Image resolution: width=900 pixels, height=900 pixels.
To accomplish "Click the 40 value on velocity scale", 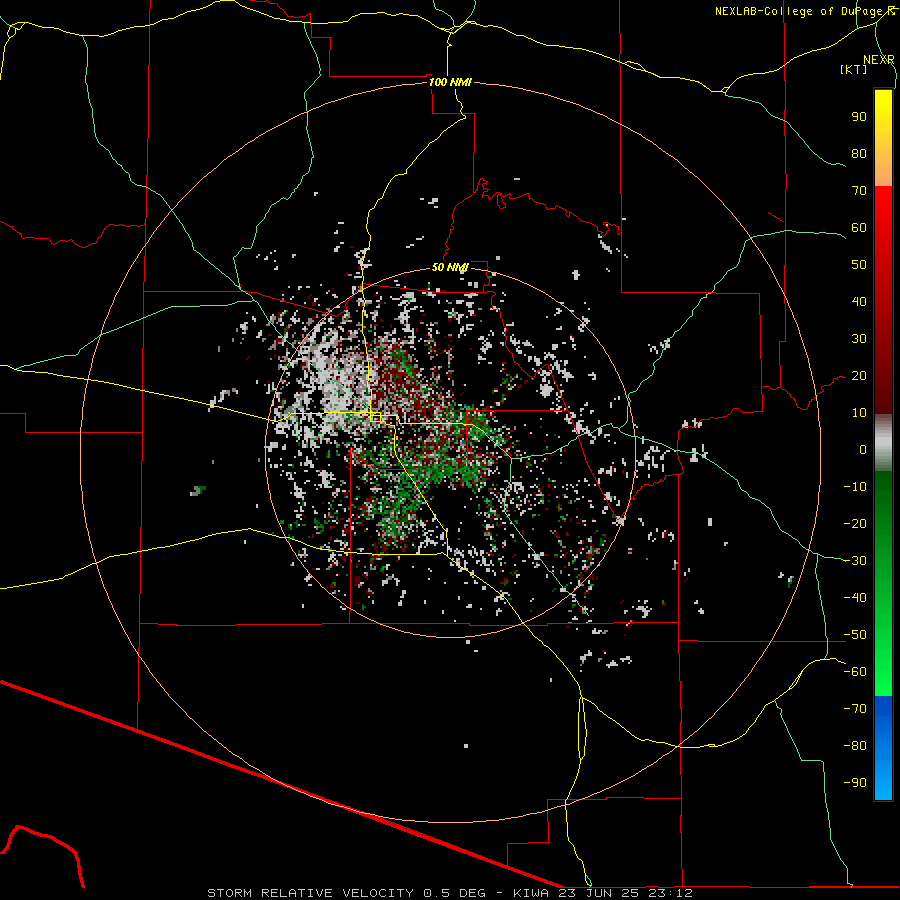I will coord(859,302).
